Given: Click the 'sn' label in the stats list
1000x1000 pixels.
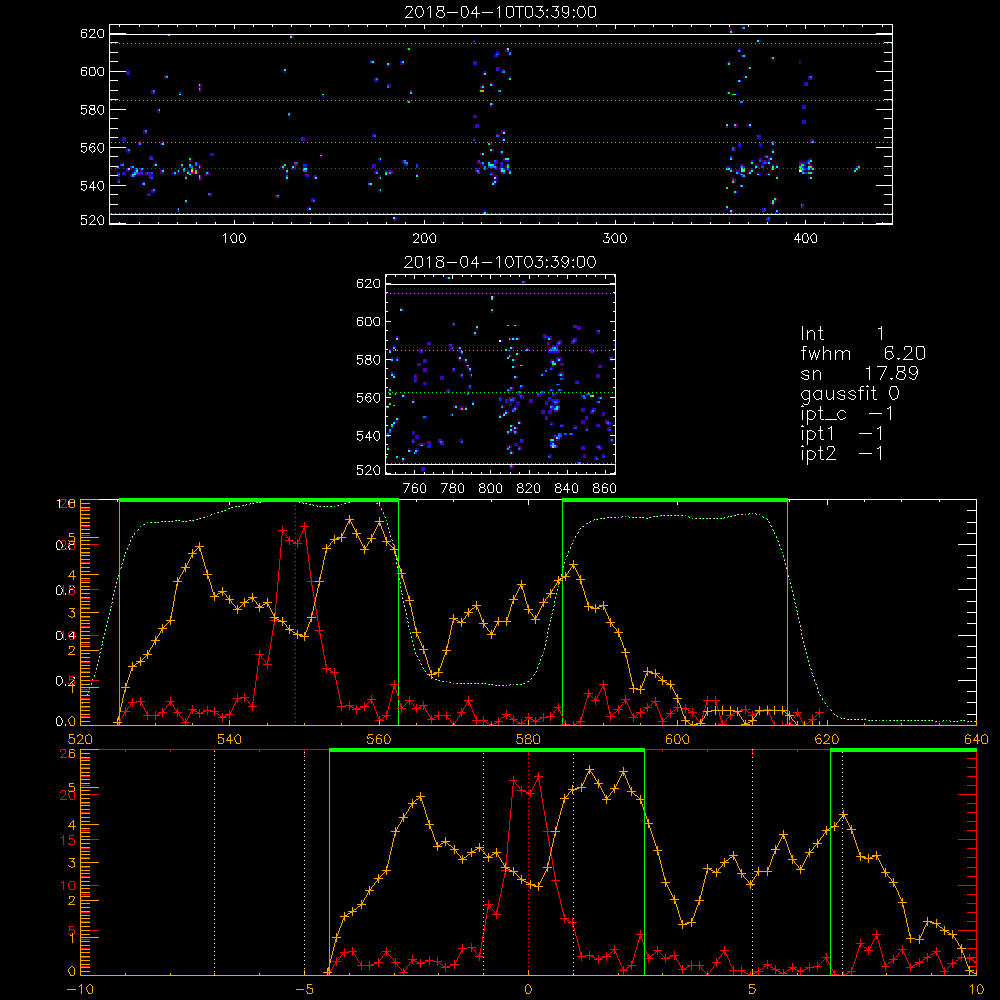Looking at the screenshot, I should 811,374.
